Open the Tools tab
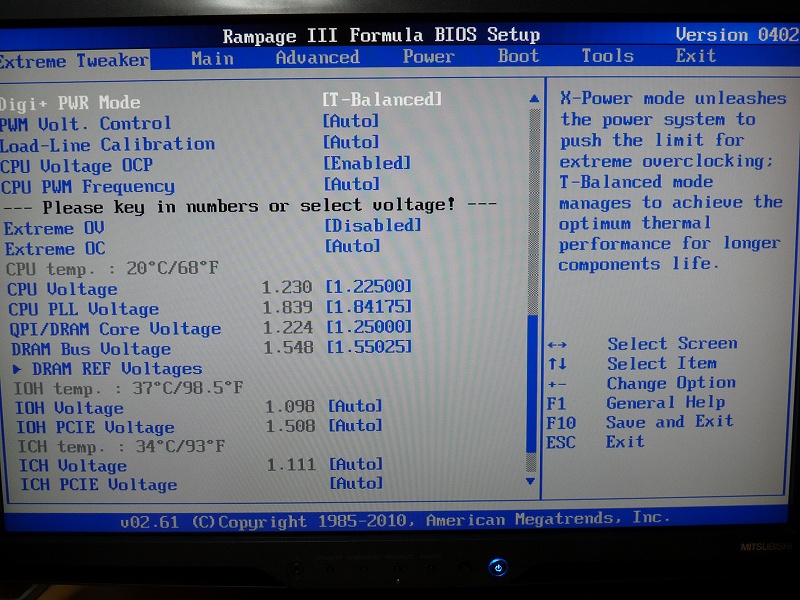The image size is (800, 600). (x=608, y=55)
